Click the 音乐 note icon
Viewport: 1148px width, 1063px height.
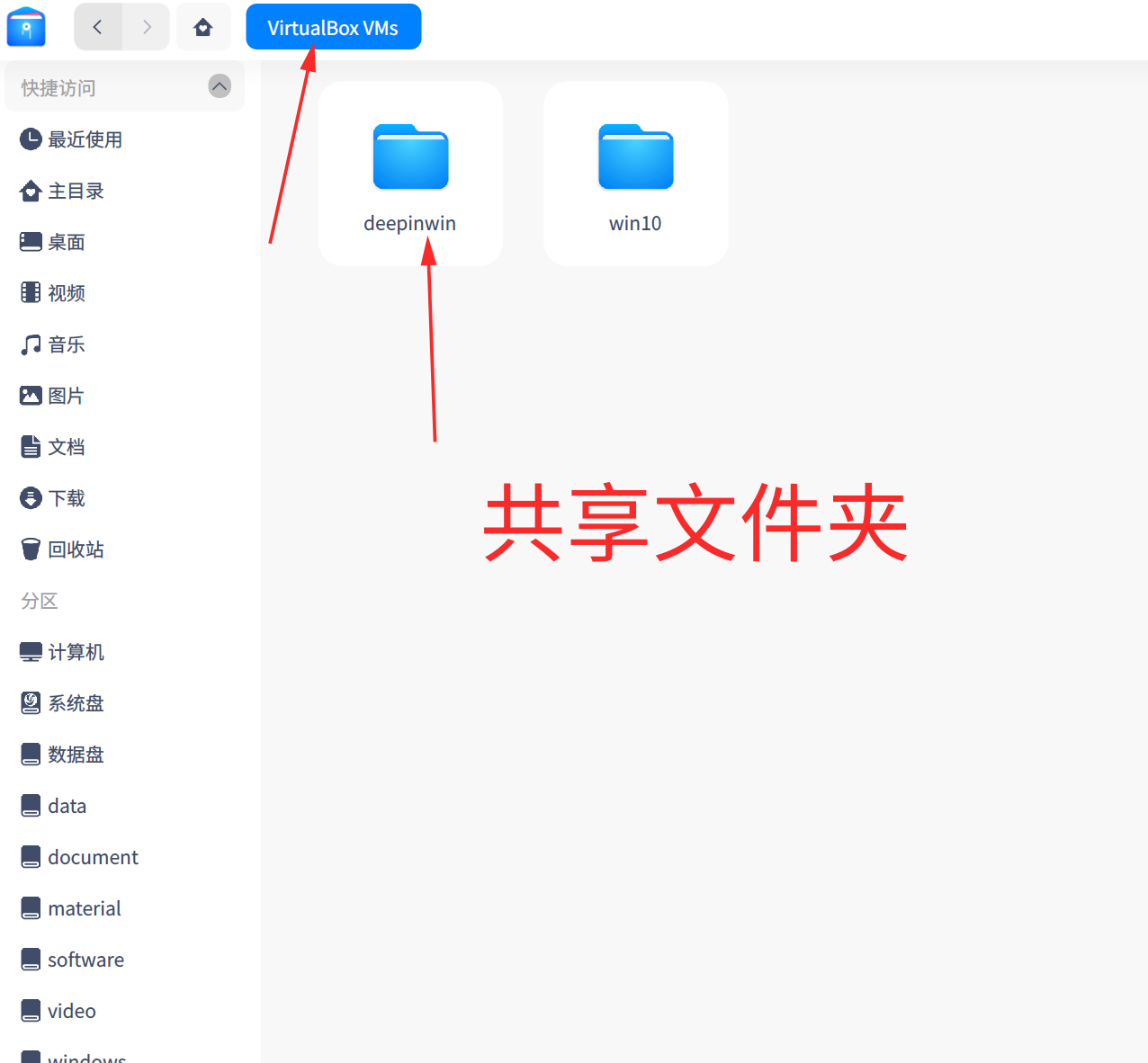tap(31, 344)
